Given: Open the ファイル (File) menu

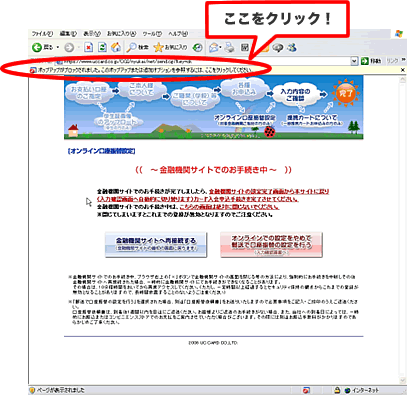Looking at the screenshot, I should click(42, 34).
